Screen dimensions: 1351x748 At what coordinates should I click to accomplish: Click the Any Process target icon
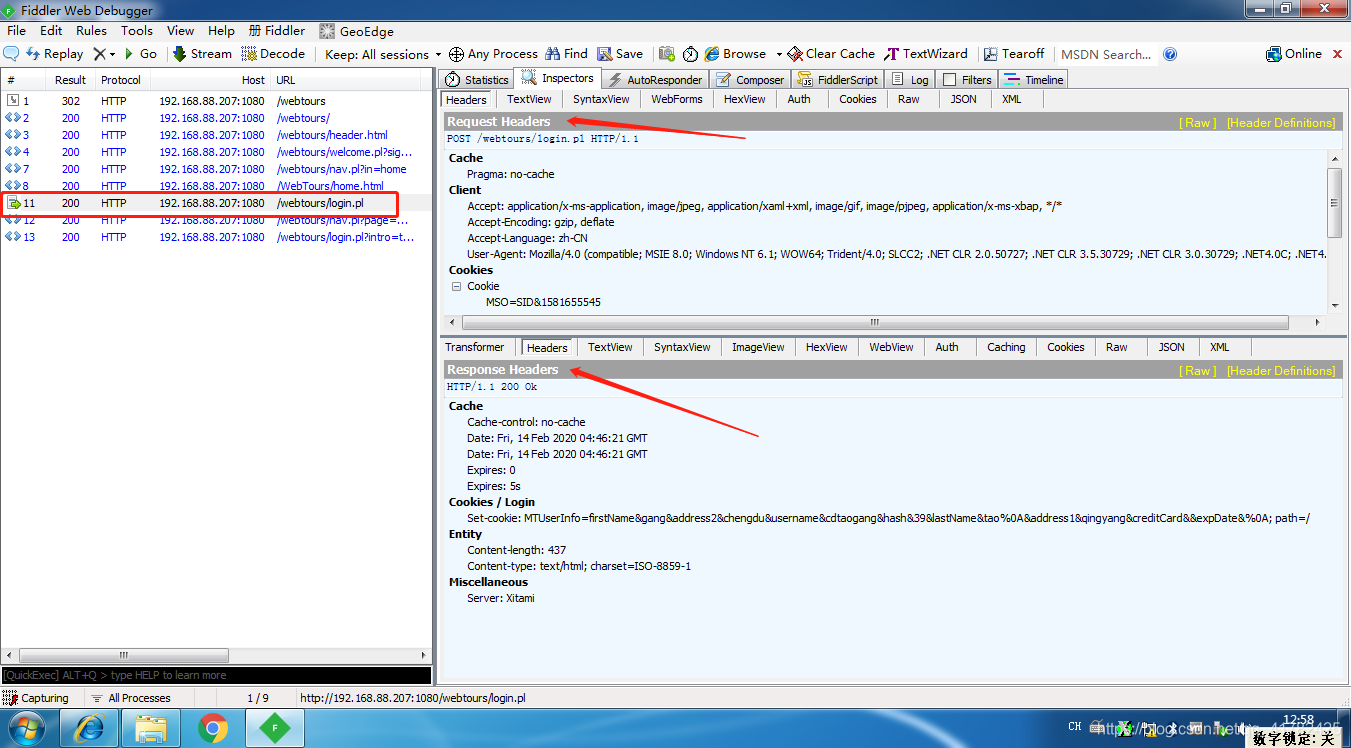click(456, 54)
